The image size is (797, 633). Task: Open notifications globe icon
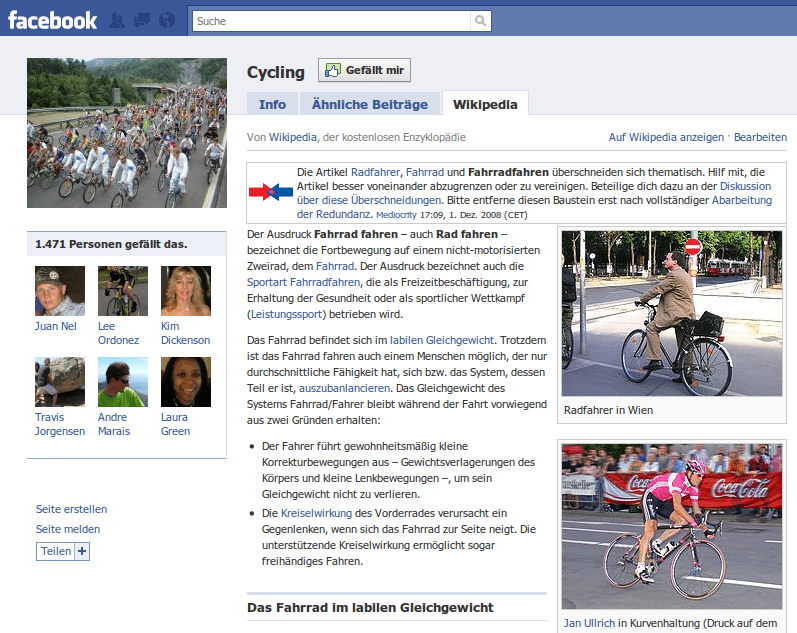[x=167, y=21]
